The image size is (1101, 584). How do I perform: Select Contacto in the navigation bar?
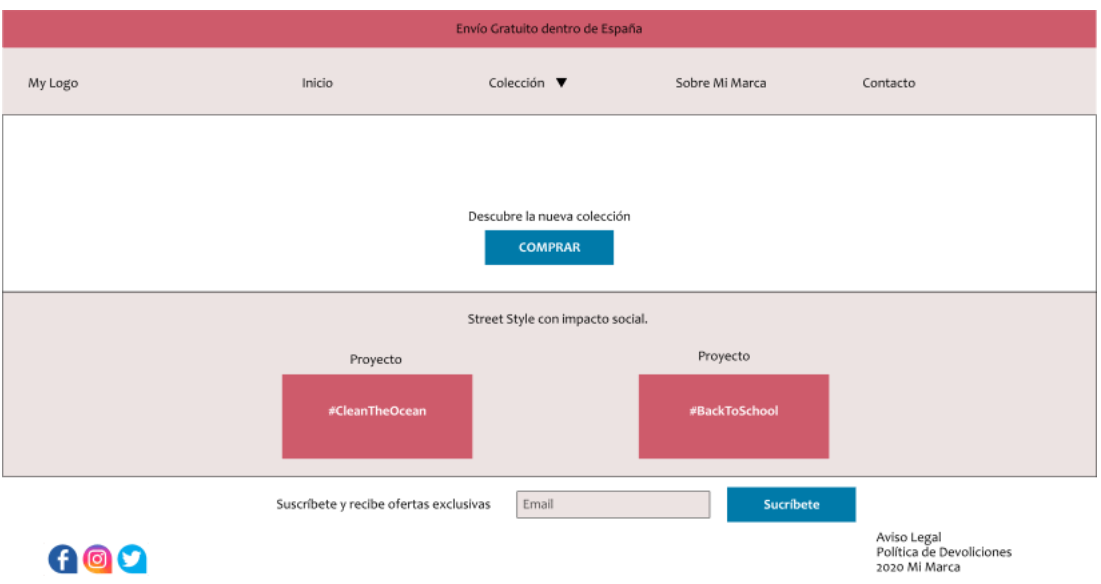[888, 83]
